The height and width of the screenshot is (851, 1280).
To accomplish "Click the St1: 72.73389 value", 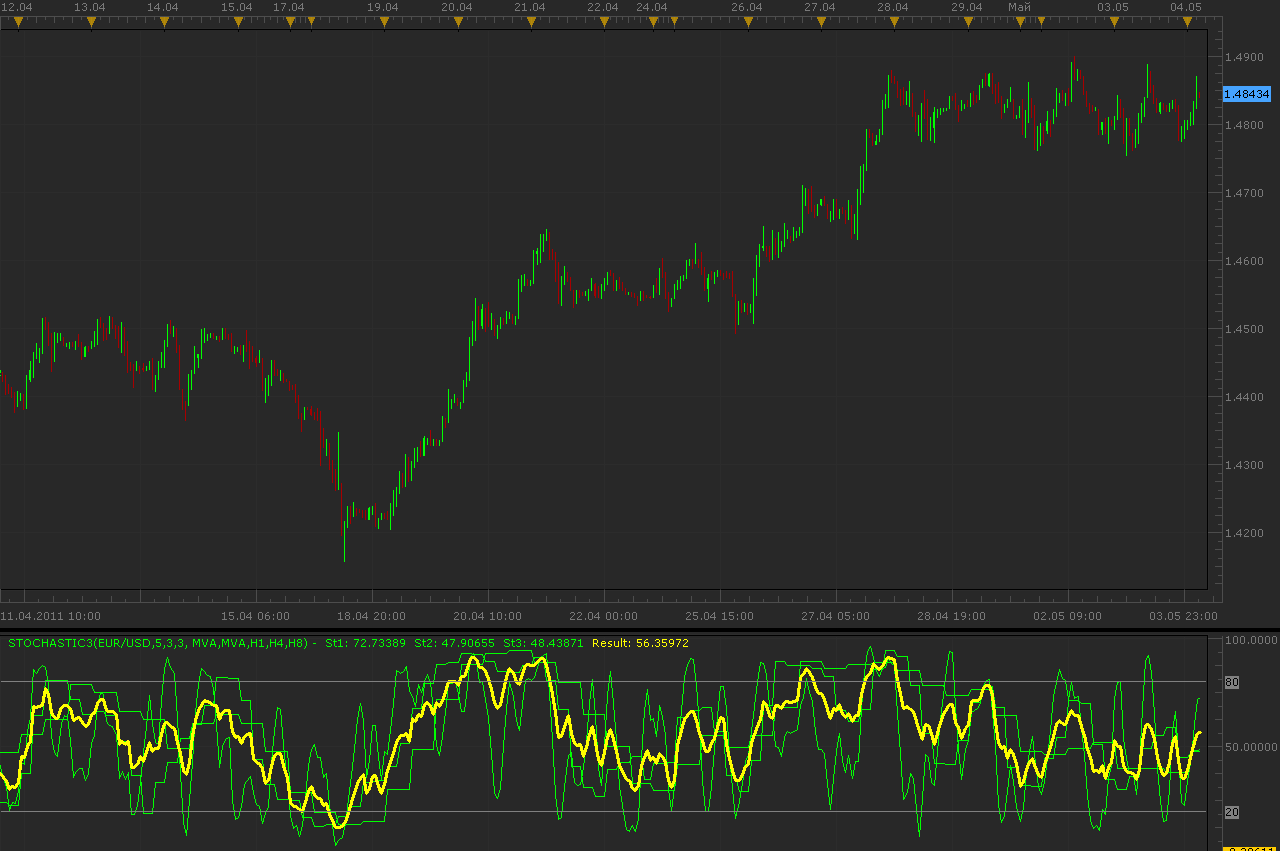I will coord(366,643).
